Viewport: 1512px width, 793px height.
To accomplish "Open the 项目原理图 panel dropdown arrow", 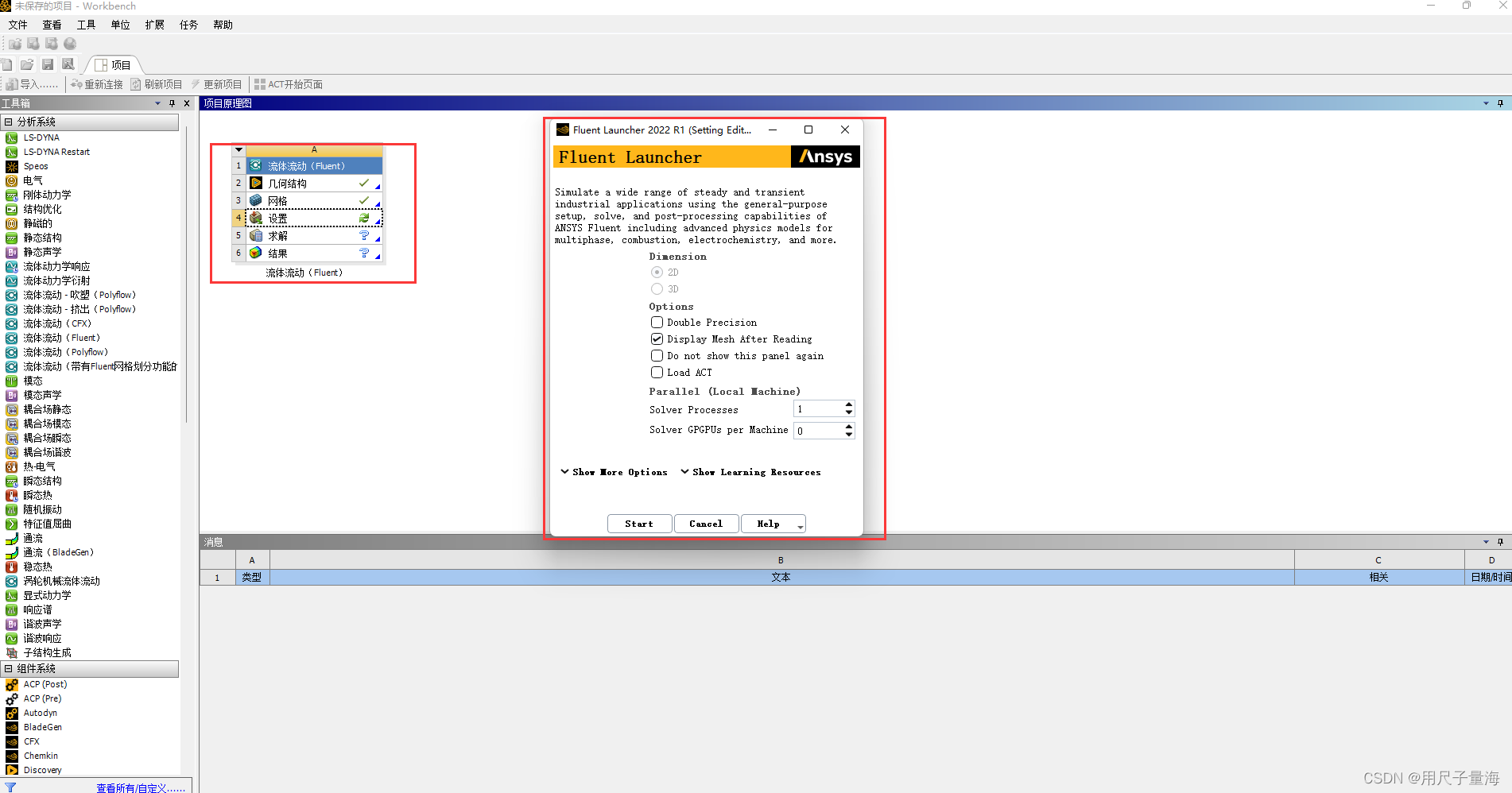I will pyautogui.click(x=1486, y=103).
